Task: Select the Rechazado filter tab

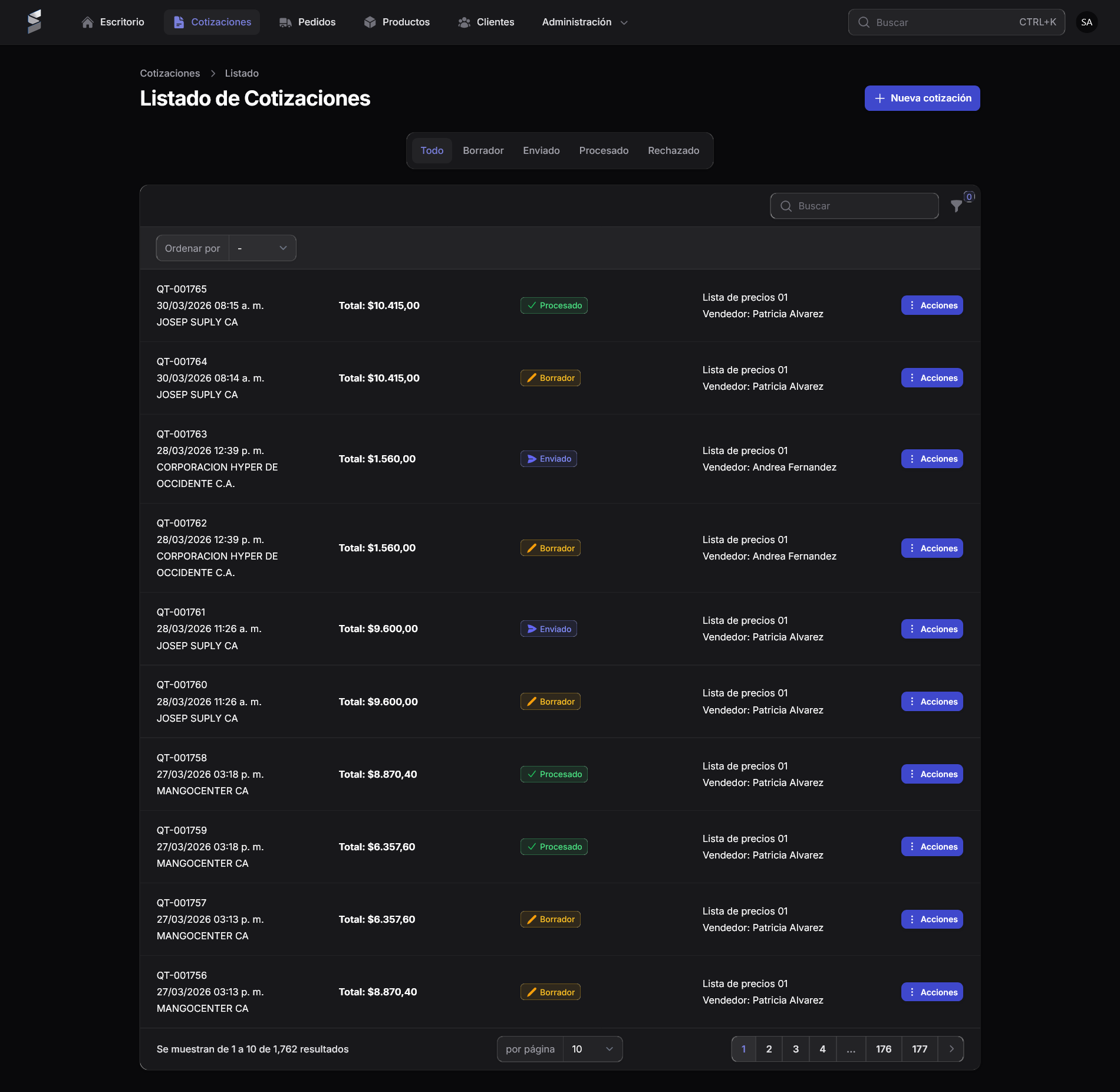Action: (673, 150)
